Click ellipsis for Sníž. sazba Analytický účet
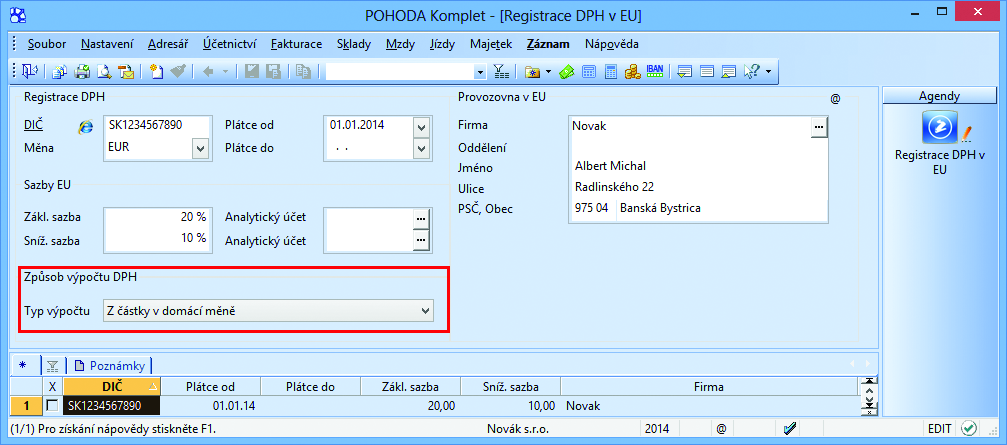The height and width of the screenshot is (445, 1007). pos(421,241)
